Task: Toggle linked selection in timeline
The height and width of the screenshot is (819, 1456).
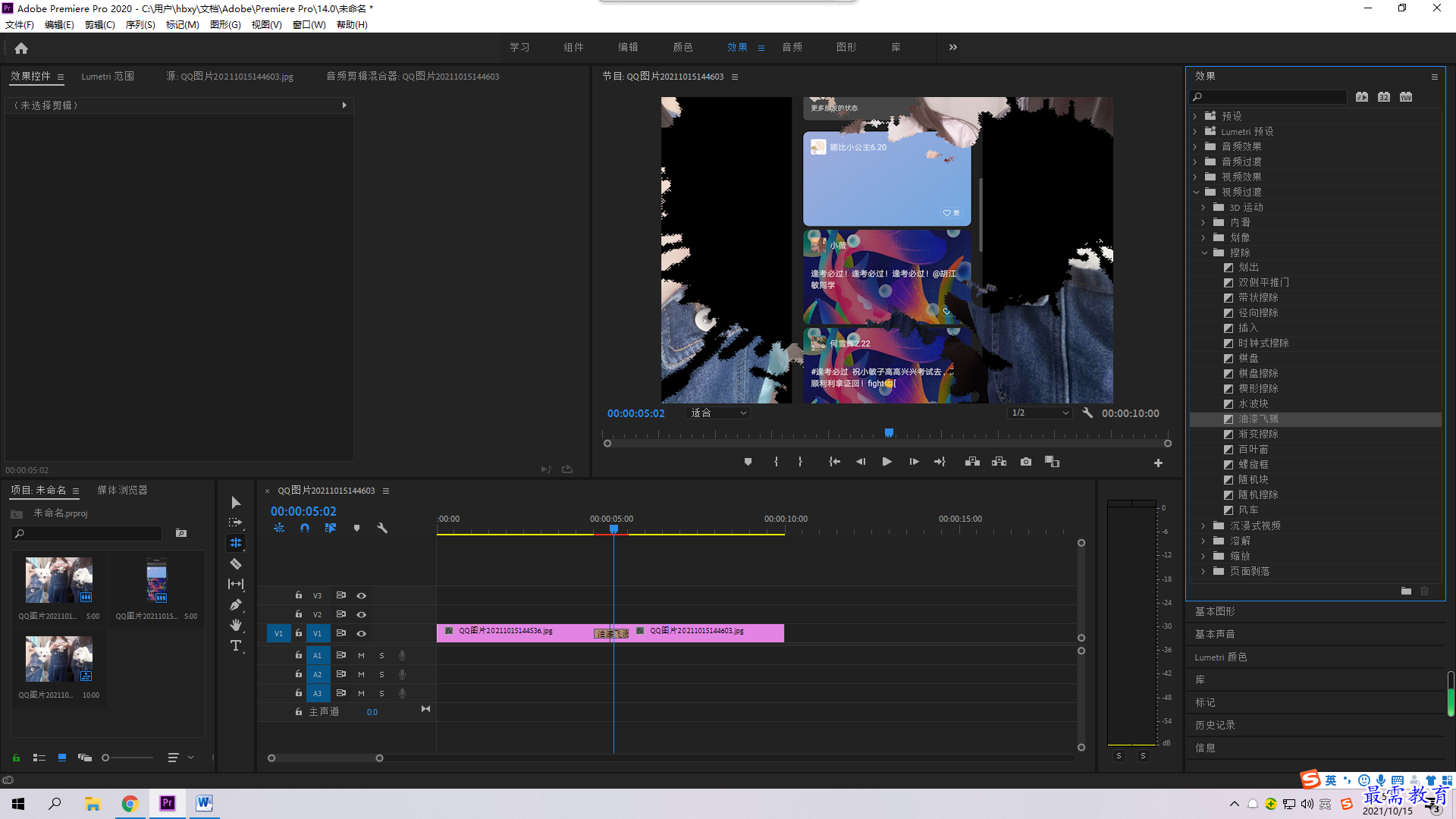Action: point(331,528)
